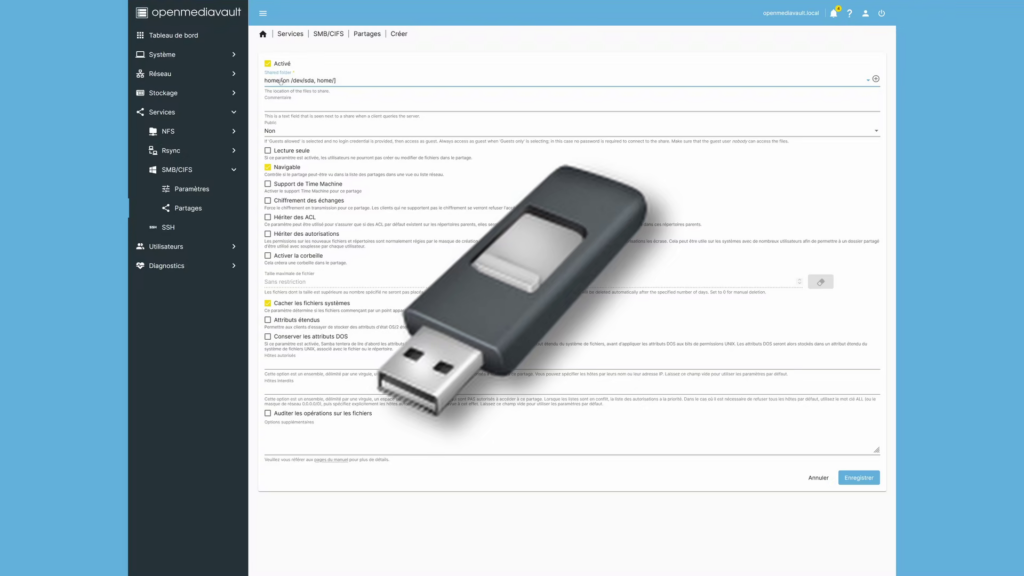The width and height of the screenshot is (1024, 576).
Task: Enable the Lecture seule checkbox
Action: tap(268, 151)
